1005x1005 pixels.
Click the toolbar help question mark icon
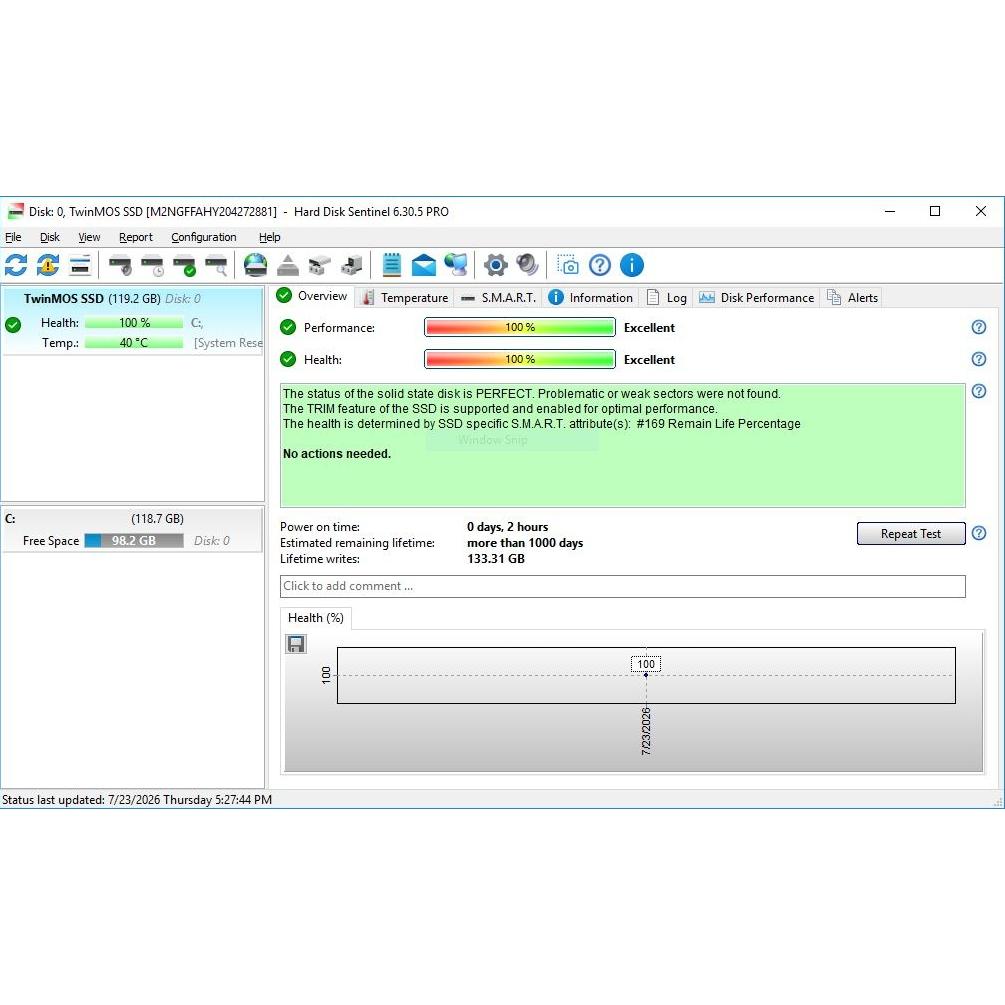coord(600,265)
